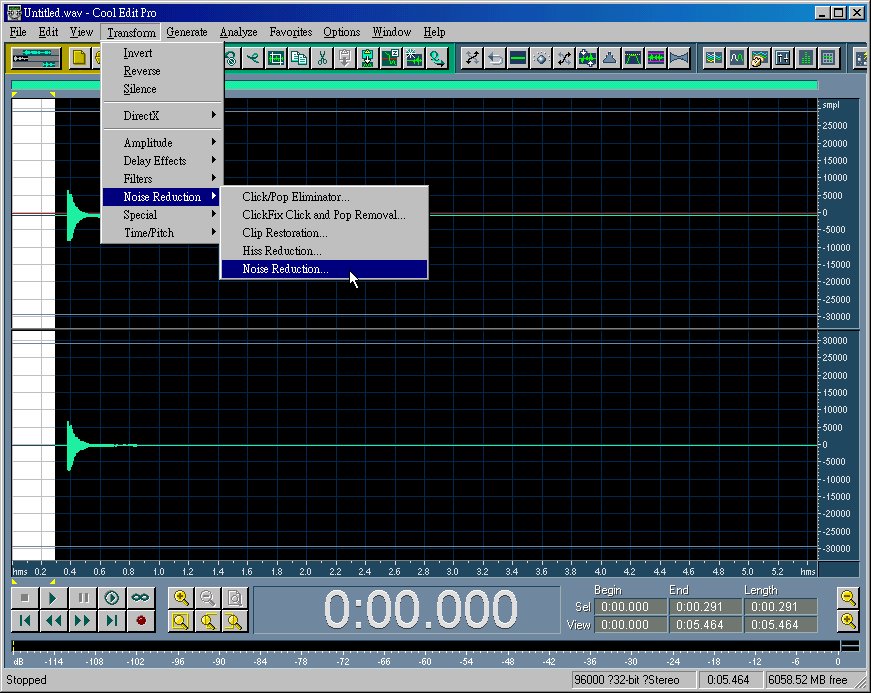Click the envelope curve icon in the effects toolbar
871x693 pixels.
point(633,58)
